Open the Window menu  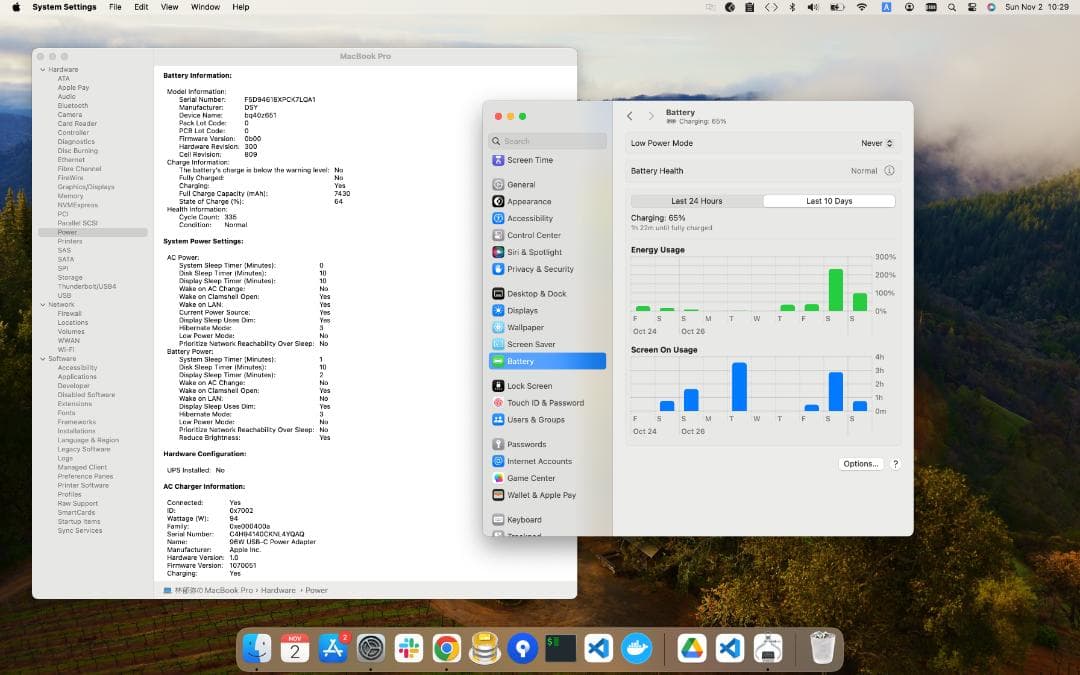pos(204,7)
